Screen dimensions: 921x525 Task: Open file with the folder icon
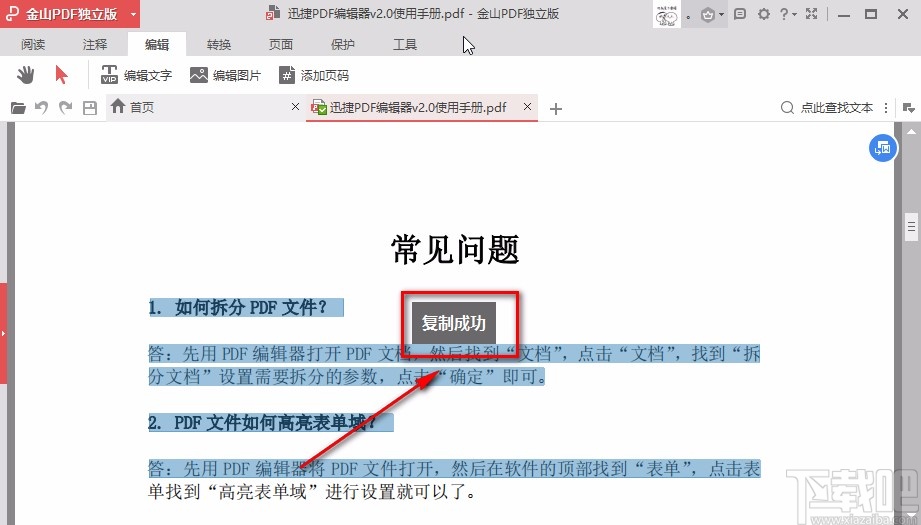(x=18, y=108)
